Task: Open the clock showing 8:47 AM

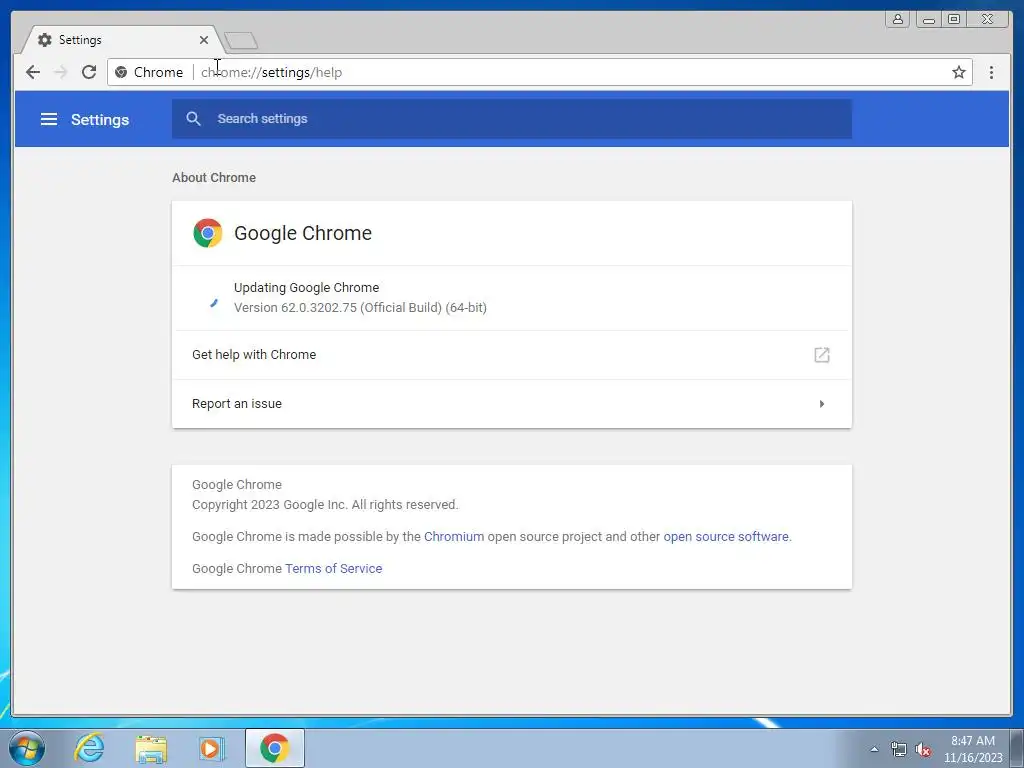Action: click(972, 749)
